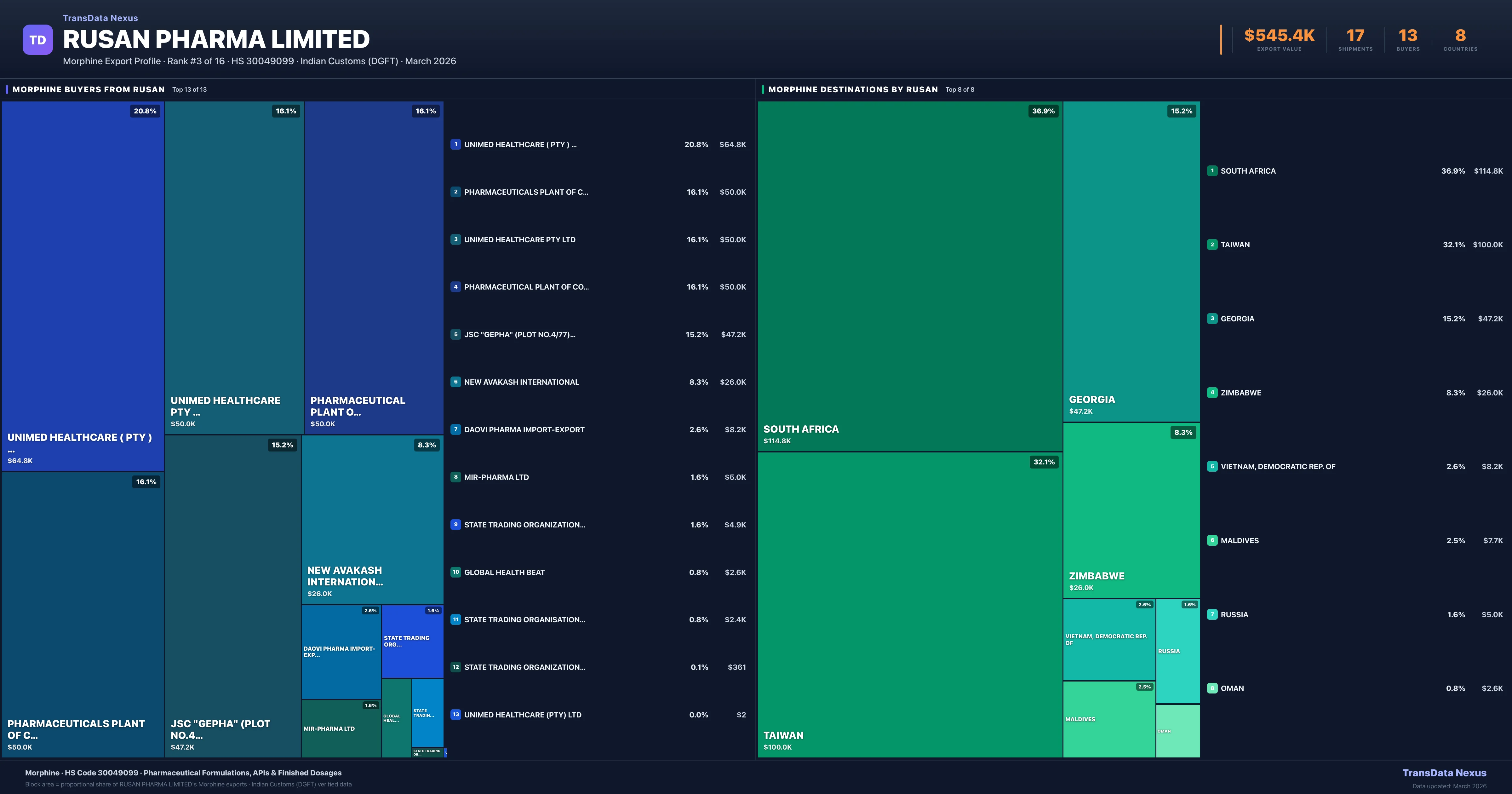Open the Daovi Pharma Import-Export list entry
The width and height of the screenshot is (1512, 794).
524,430
